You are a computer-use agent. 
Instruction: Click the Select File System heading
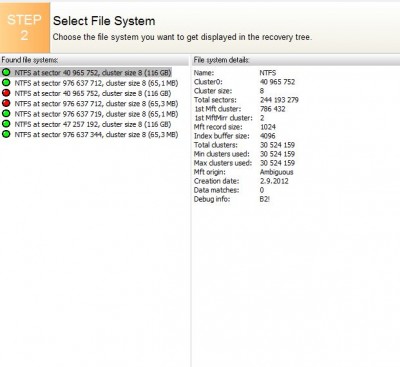tap(104, 21)
